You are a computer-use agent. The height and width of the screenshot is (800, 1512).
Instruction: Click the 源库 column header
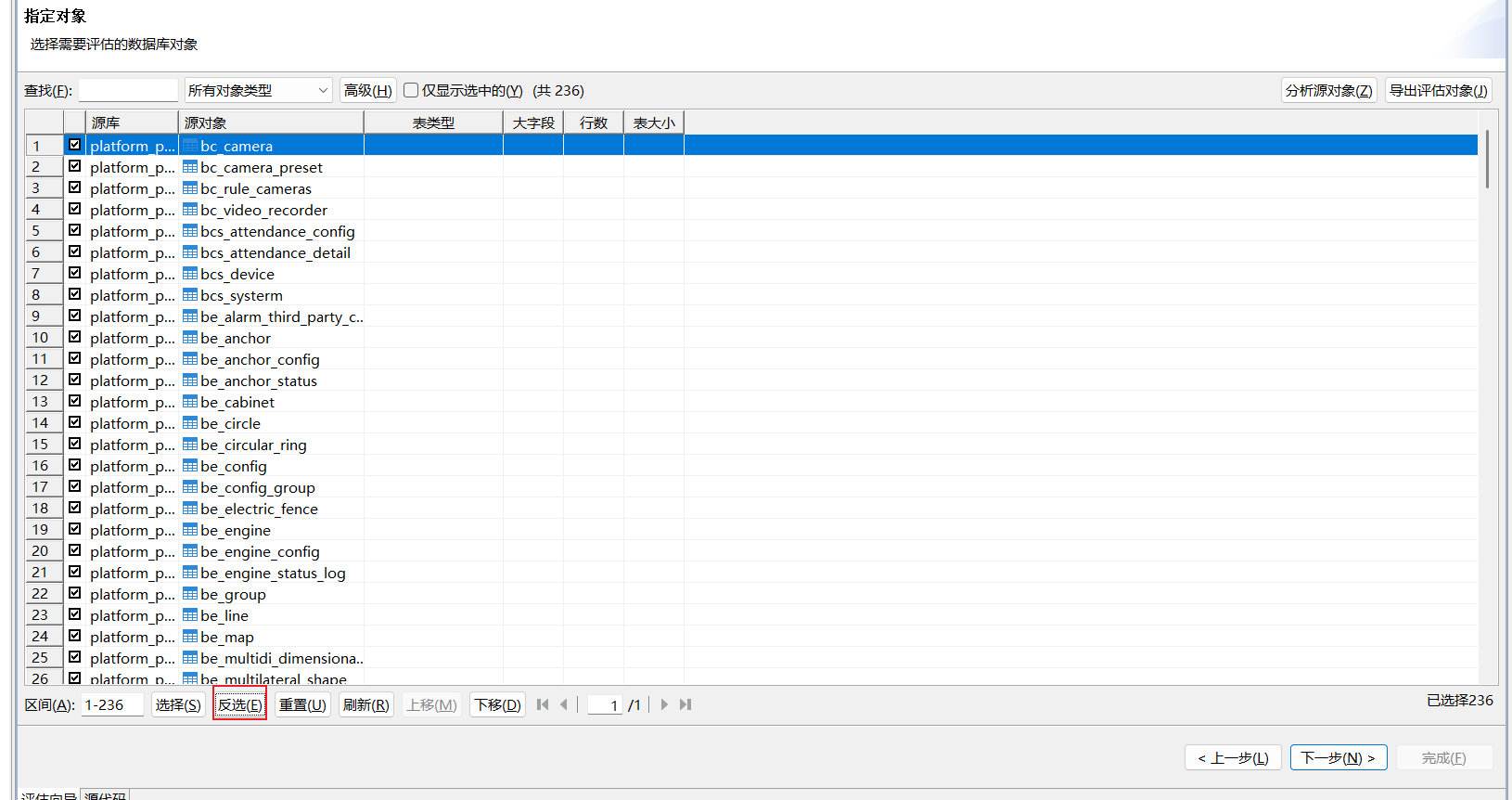pyautogui.click(x=132, y=123)
